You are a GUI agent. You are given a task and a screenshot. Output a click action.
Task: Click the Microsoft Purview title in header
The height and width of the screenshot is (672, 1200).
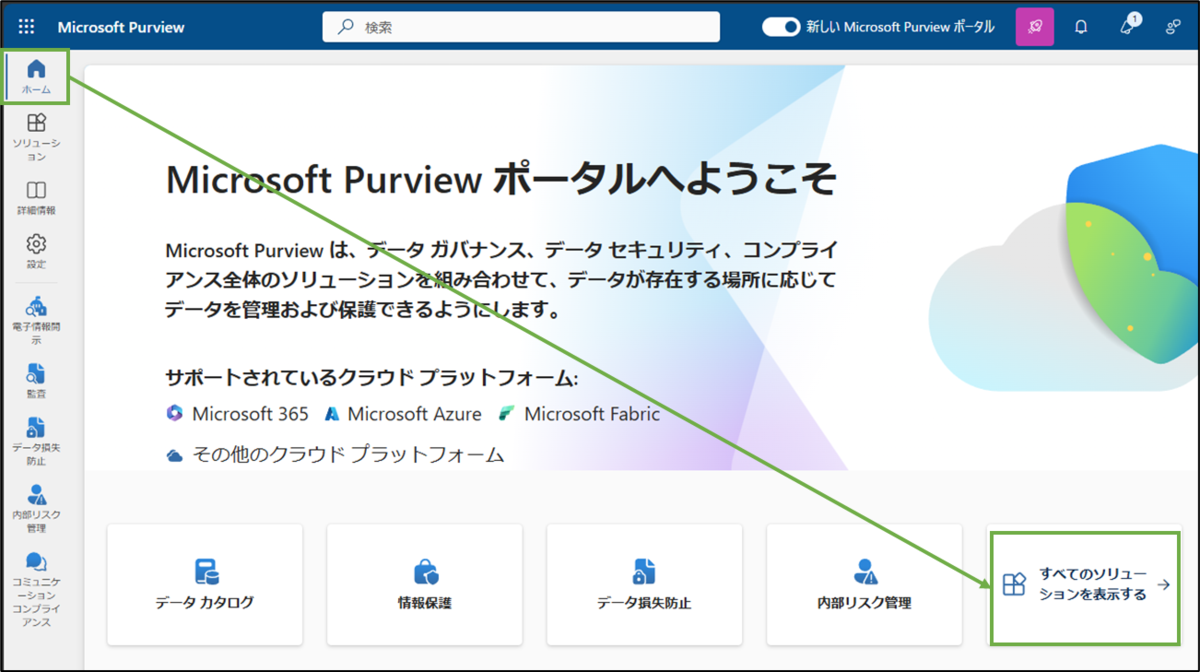121,27
